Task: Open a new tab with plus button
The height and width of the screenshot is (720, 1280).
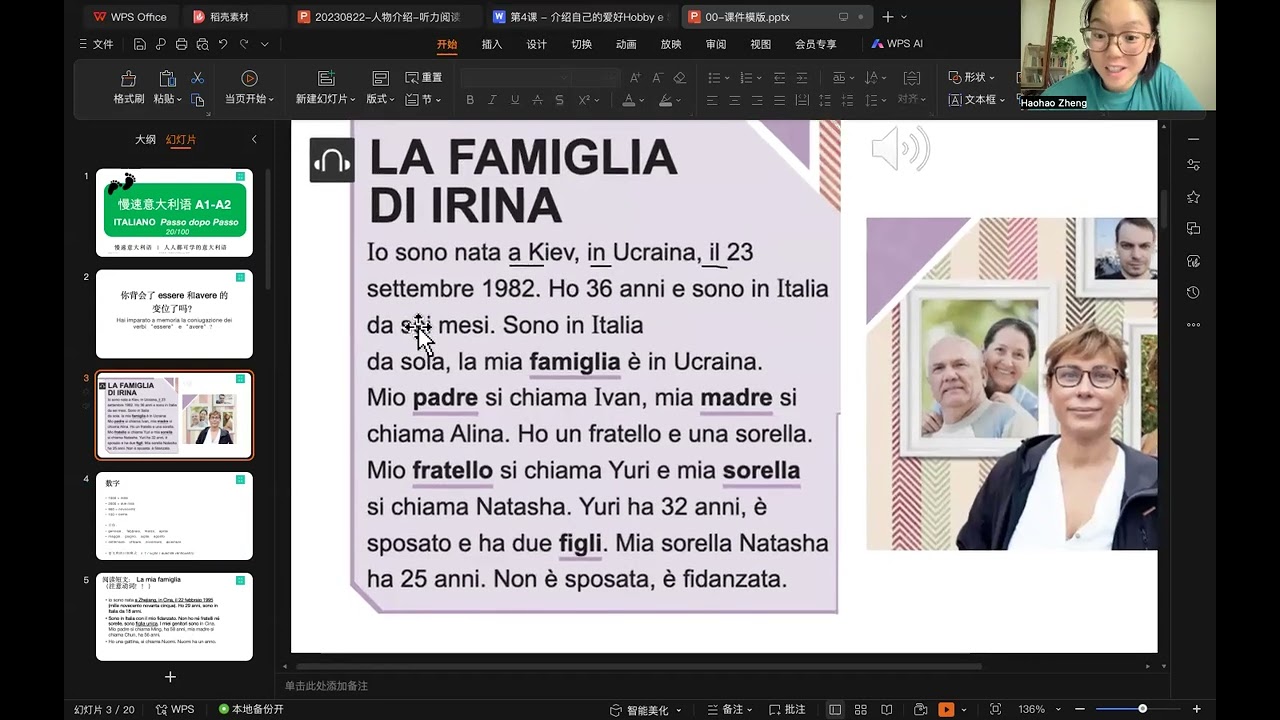Action: [x=887, y=17]
